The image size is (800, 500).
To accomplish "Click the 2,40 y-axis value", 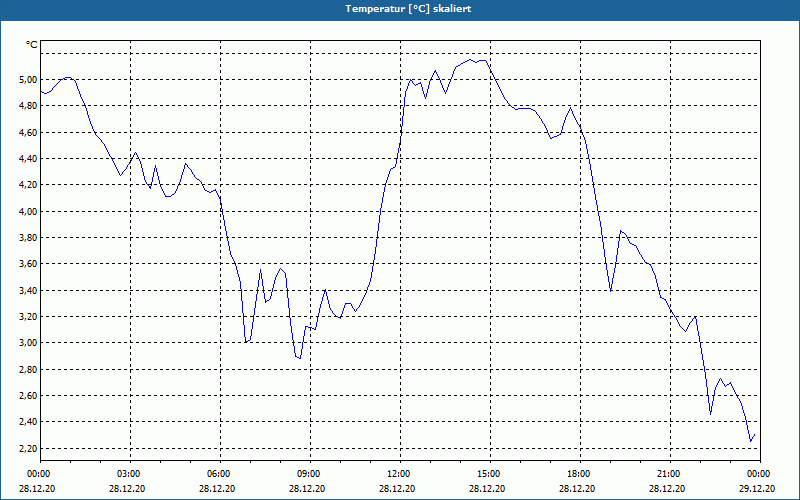I will point(28,422).
